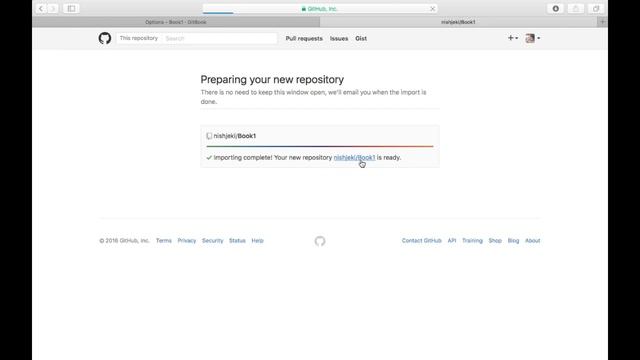The image size is (640, 360).
Task: Switch to Options - Book1 - GitBook tab
Action: pos(176,22)
